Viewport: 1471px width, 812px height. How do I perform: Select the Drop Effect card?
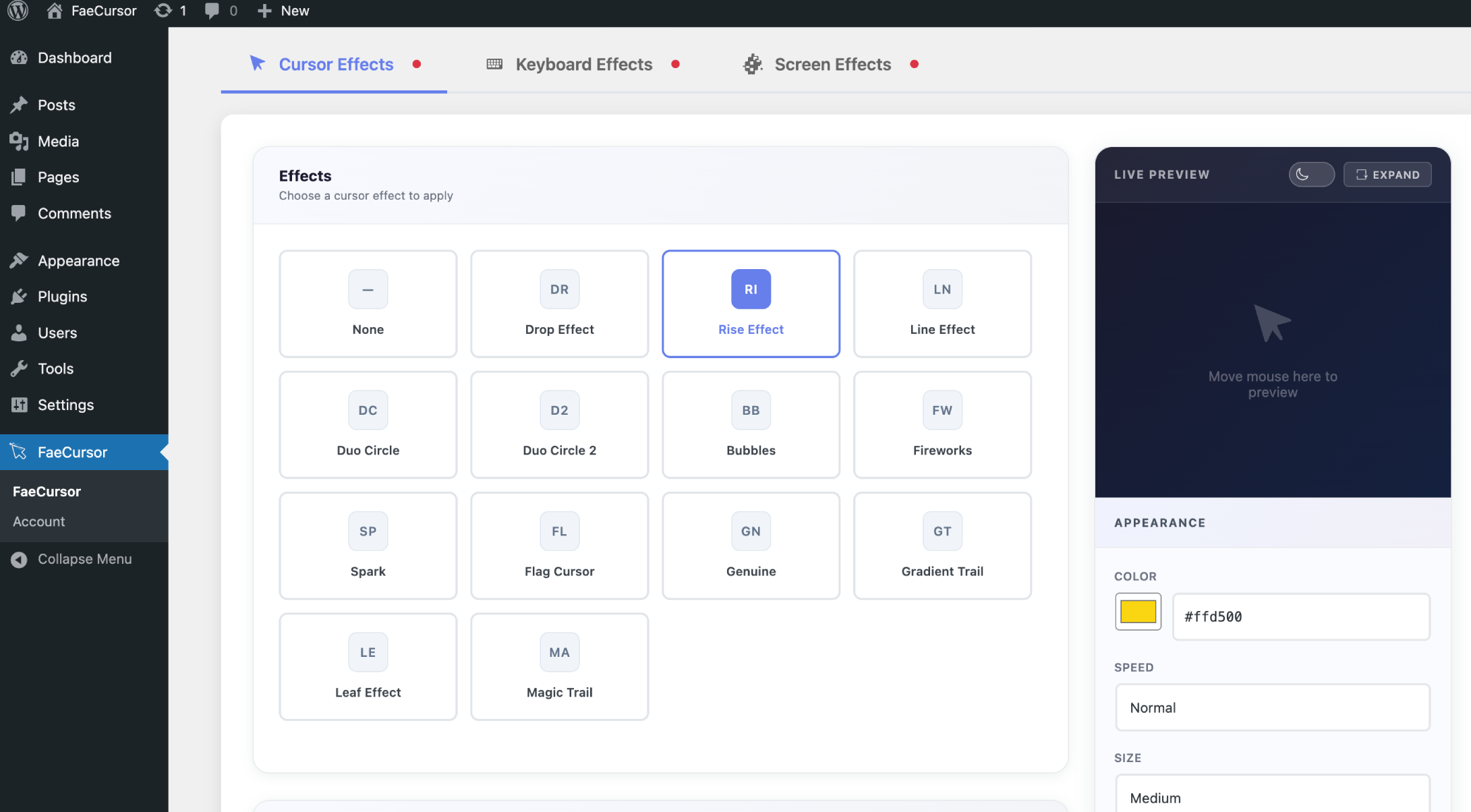[559, 303]
